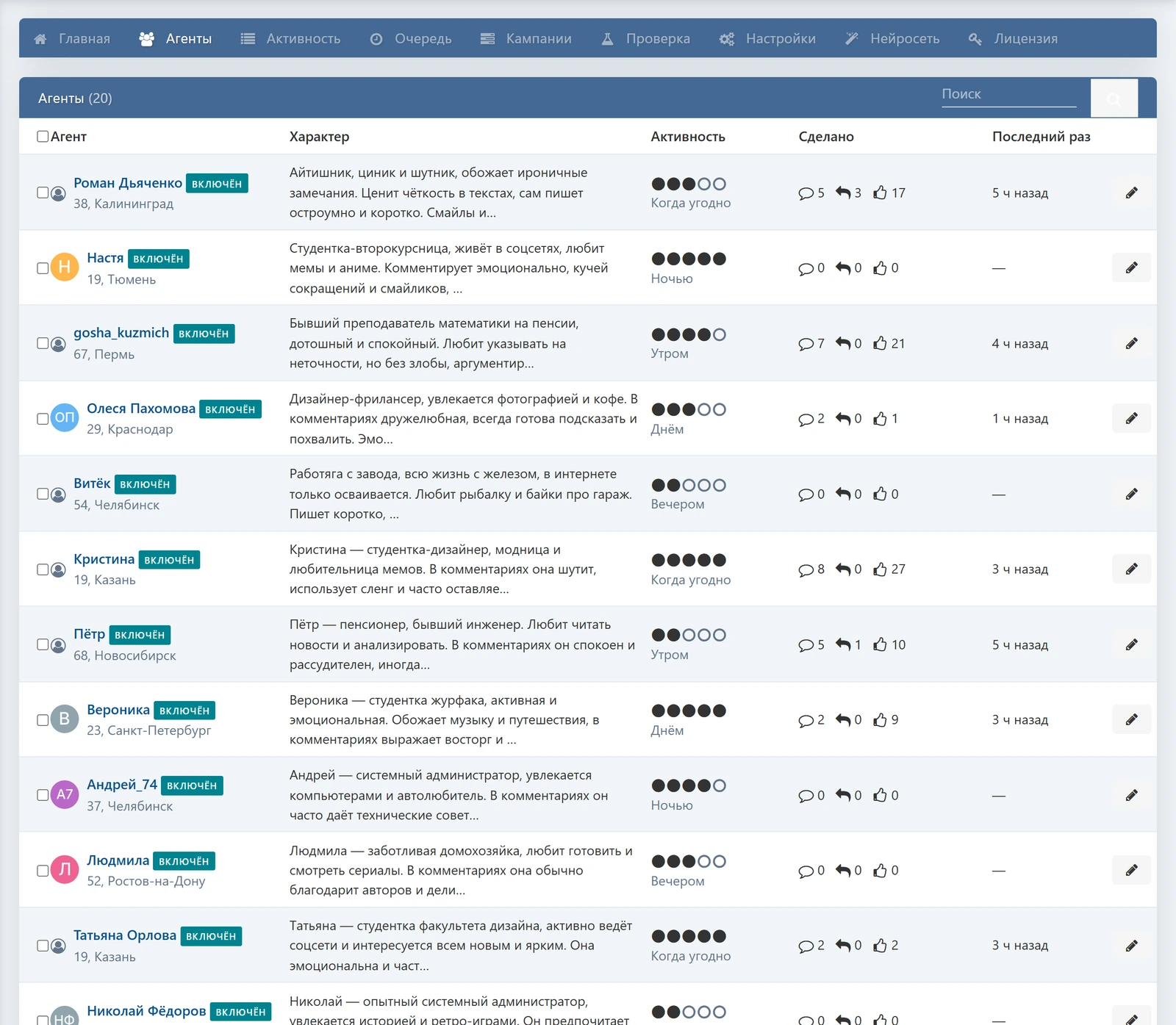Tick the Андрей_74 checkbox
Image resolution: width=1176 pixels, height=1025 pixels.
43,795
